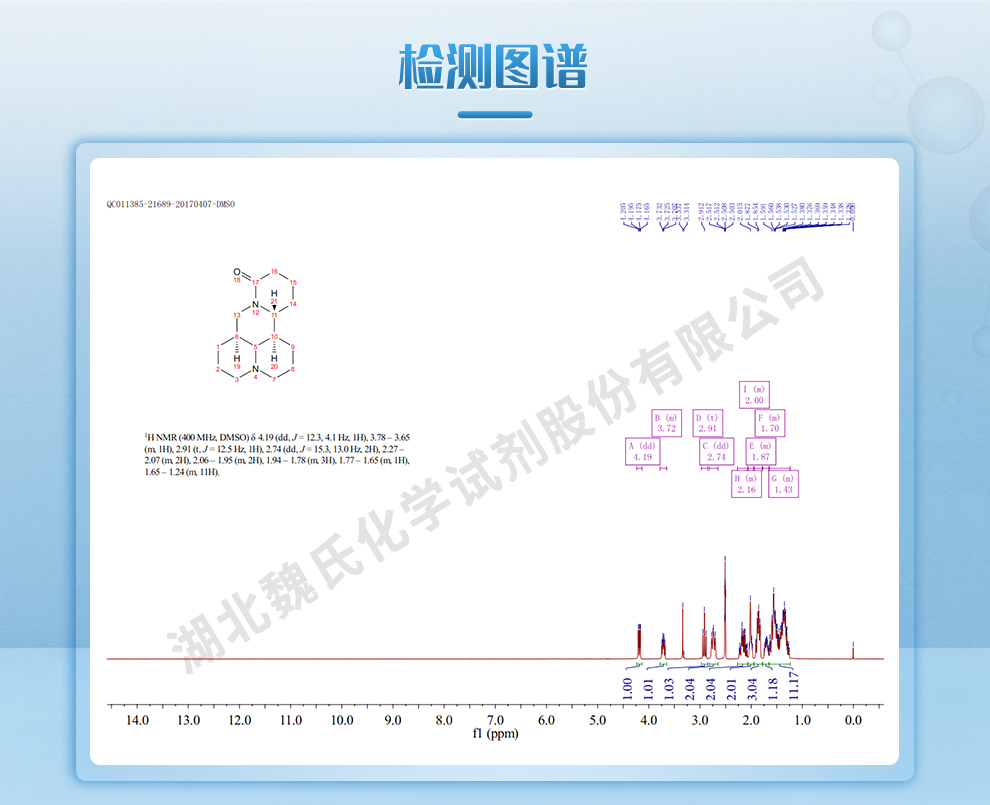Select multiplet box C (dd) 2.74
This screenshot has height=805, width=990.
point(716,451)
